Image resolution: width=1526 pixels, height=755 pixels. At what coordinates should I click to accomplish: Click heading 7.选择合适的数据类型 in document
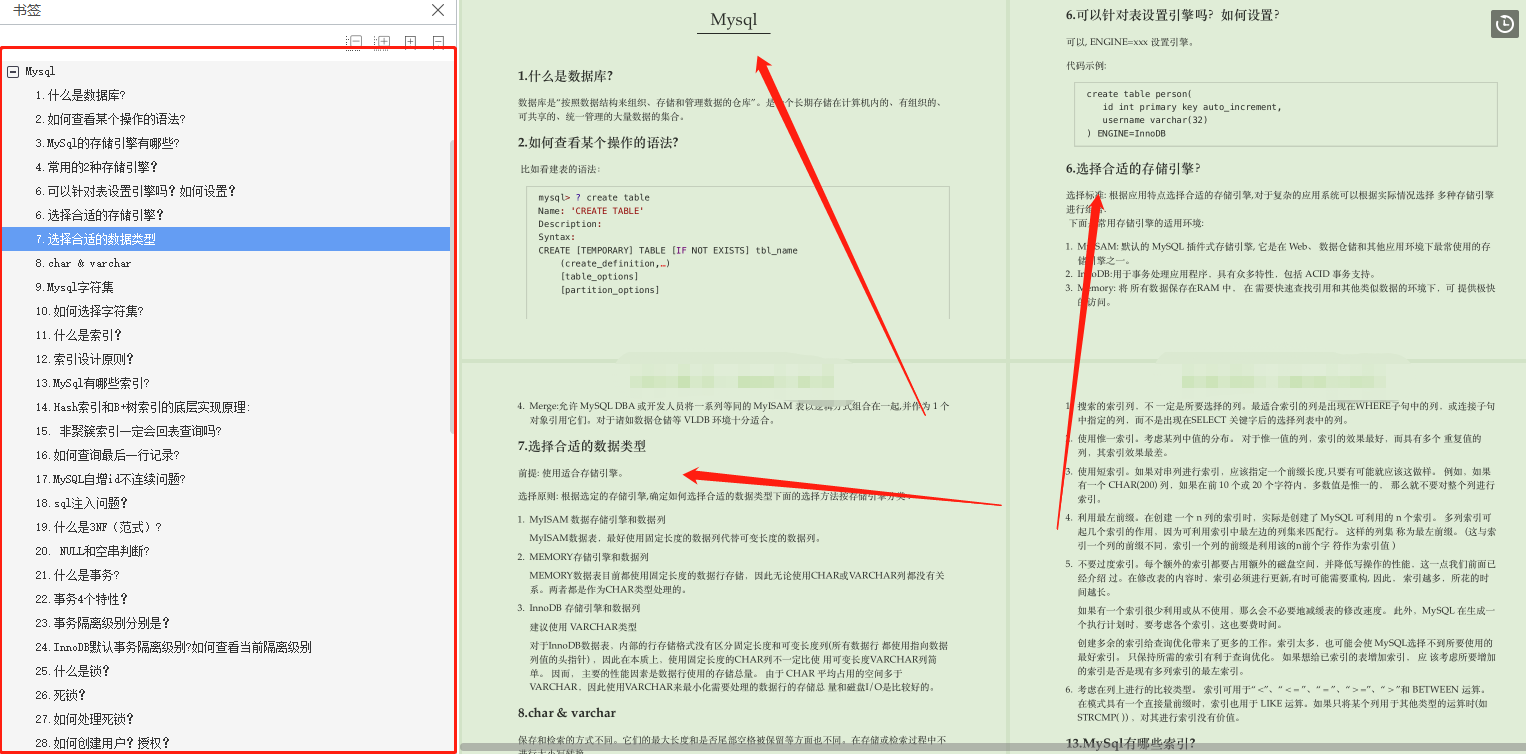[582, 446]
